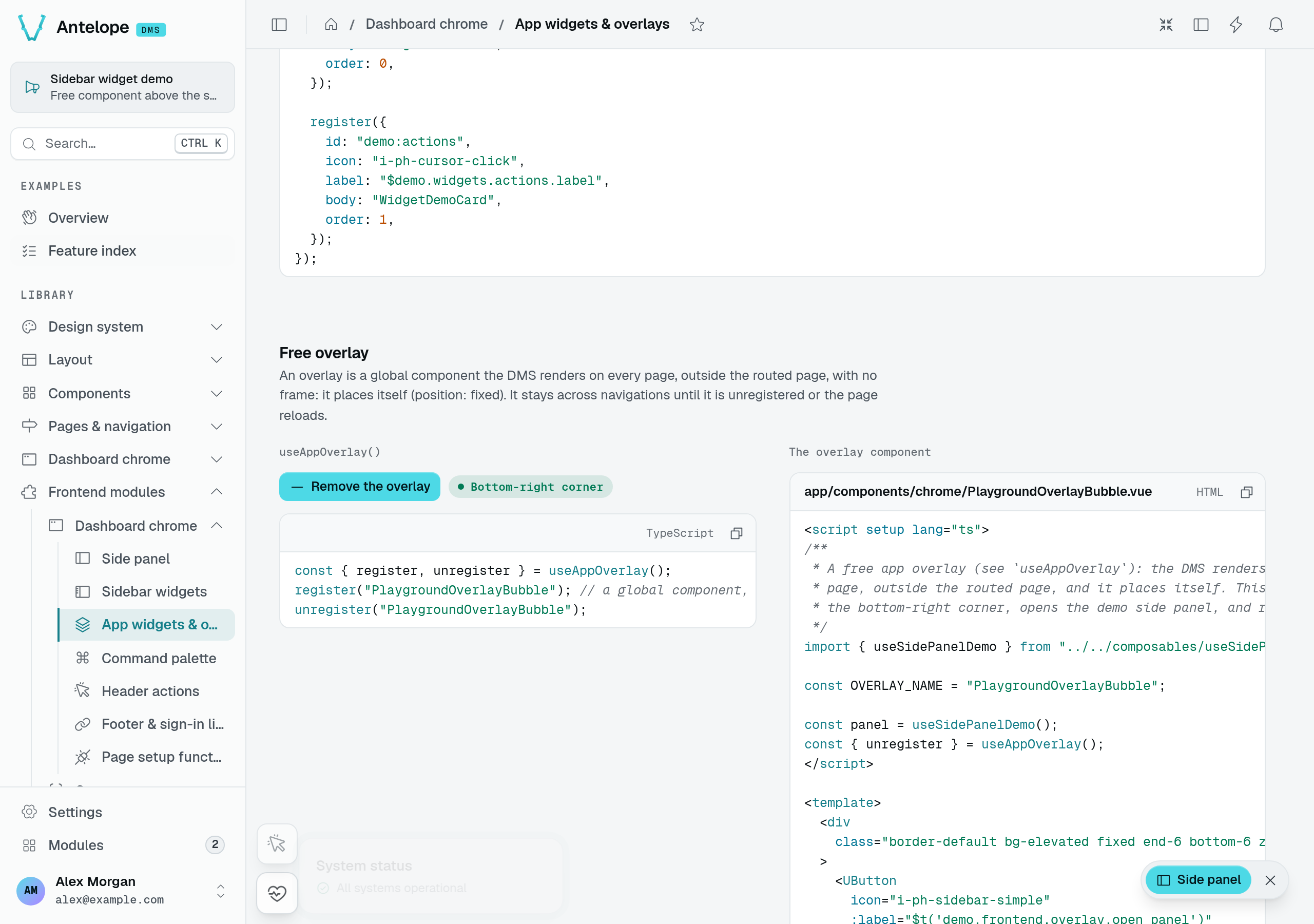Expand Pages & navigation section
Viewport: 1314px width, 924px height.
(x=123, y=426)
